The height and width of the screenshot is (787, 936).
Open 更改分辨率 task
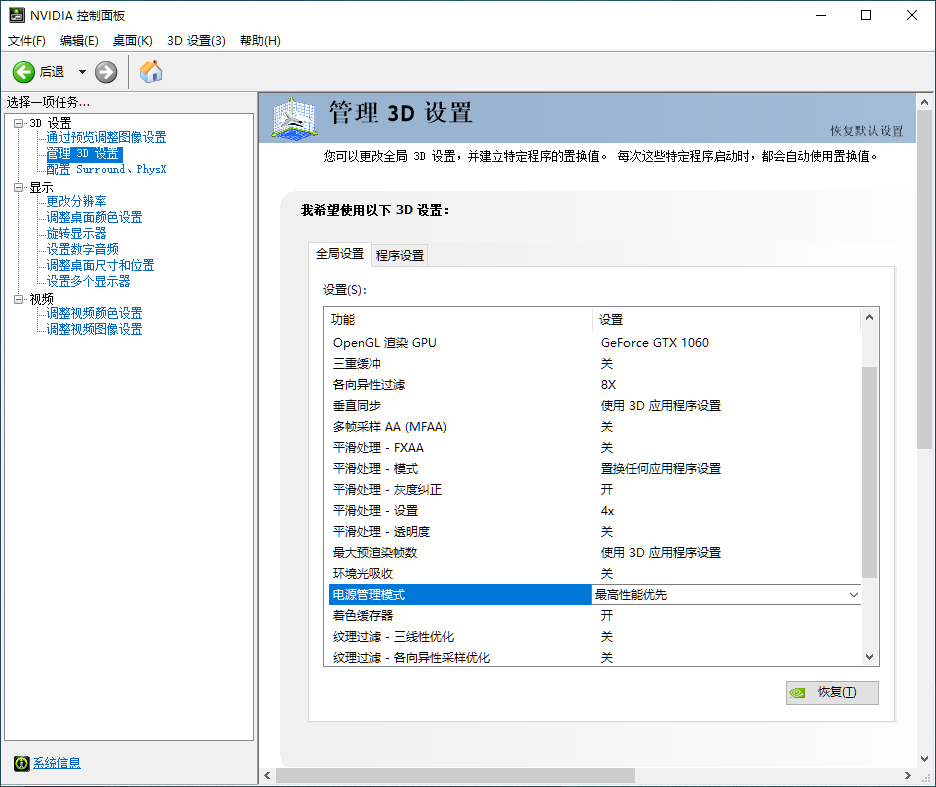pos(76,201)
